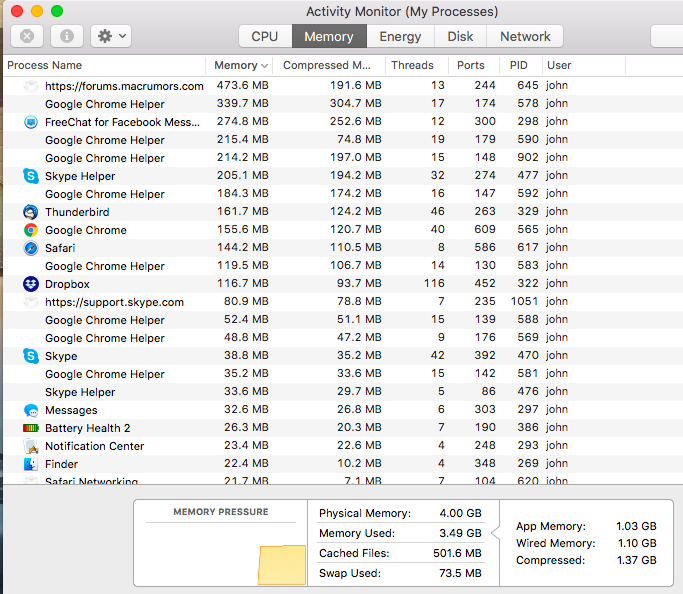Click the PID 1051 cell

pos(524,301)
